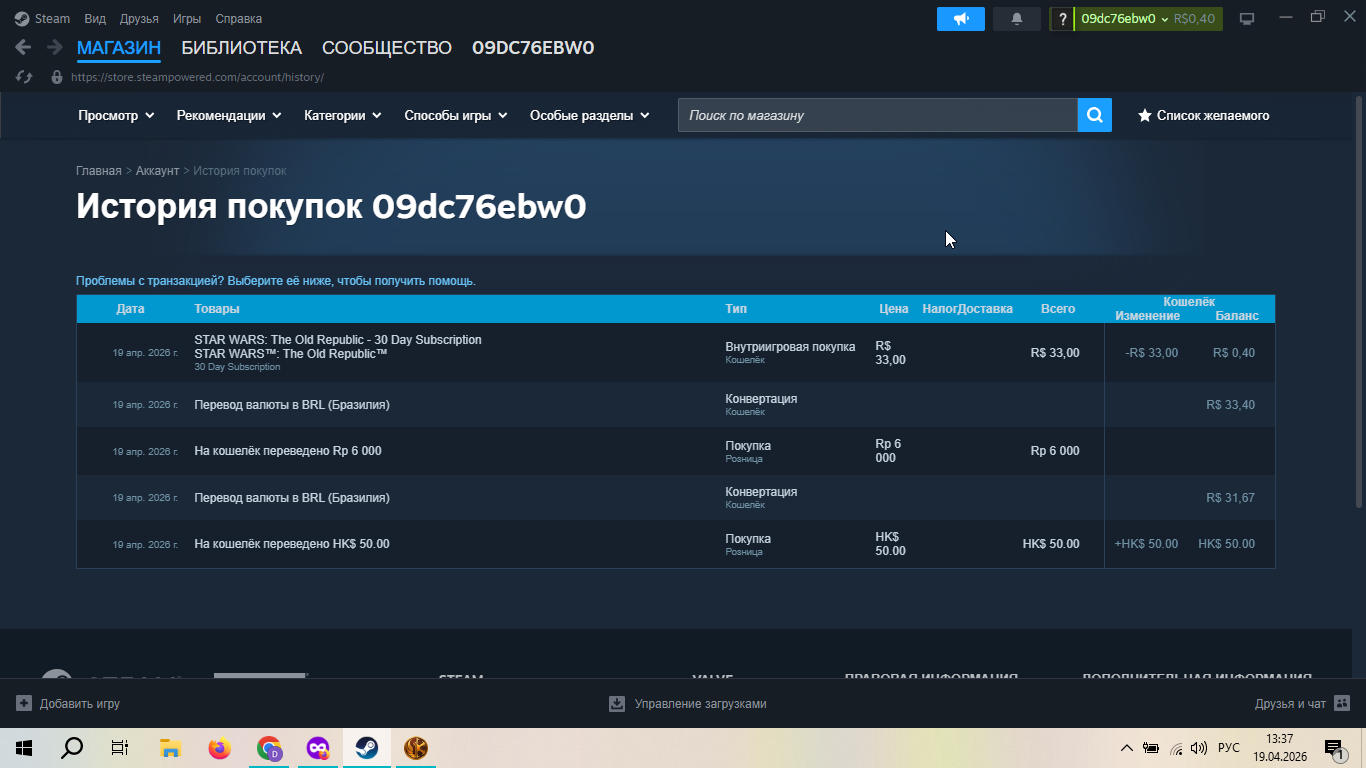
Task: Click the padlock icon beside URL
Action: click(56, 77)
